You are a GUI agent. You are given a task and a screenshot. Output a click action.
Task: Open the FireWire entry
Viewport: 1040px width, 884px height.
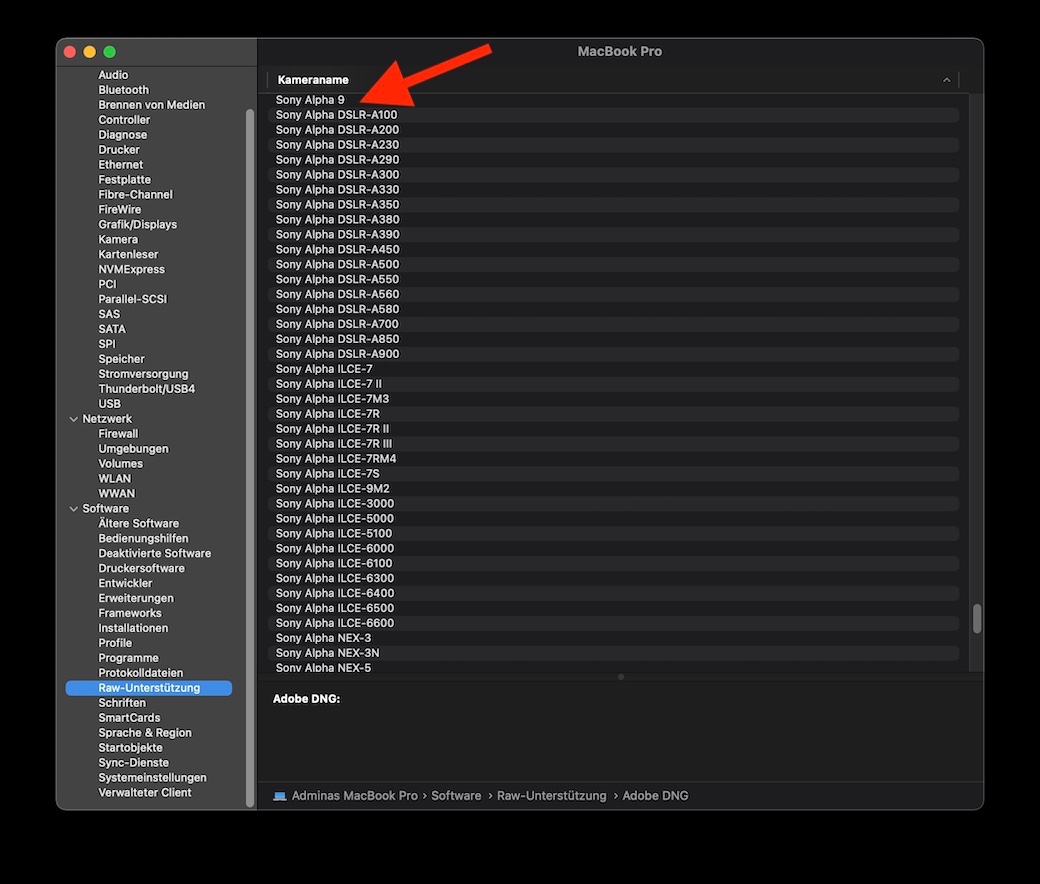click(119, 210)
